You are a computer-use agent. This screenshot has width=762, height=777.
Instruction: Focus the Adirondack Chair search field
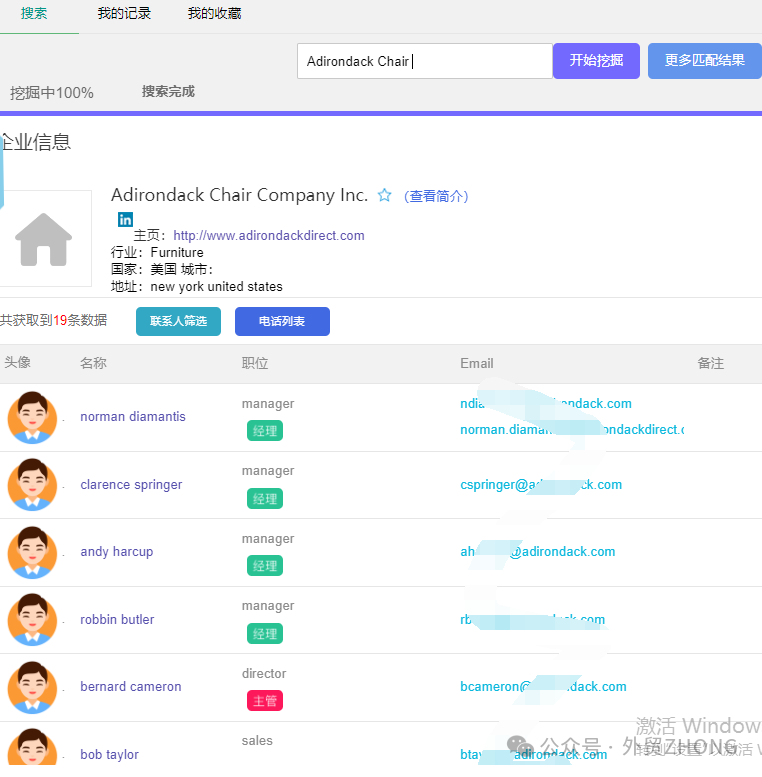click(x=425, y=61)
